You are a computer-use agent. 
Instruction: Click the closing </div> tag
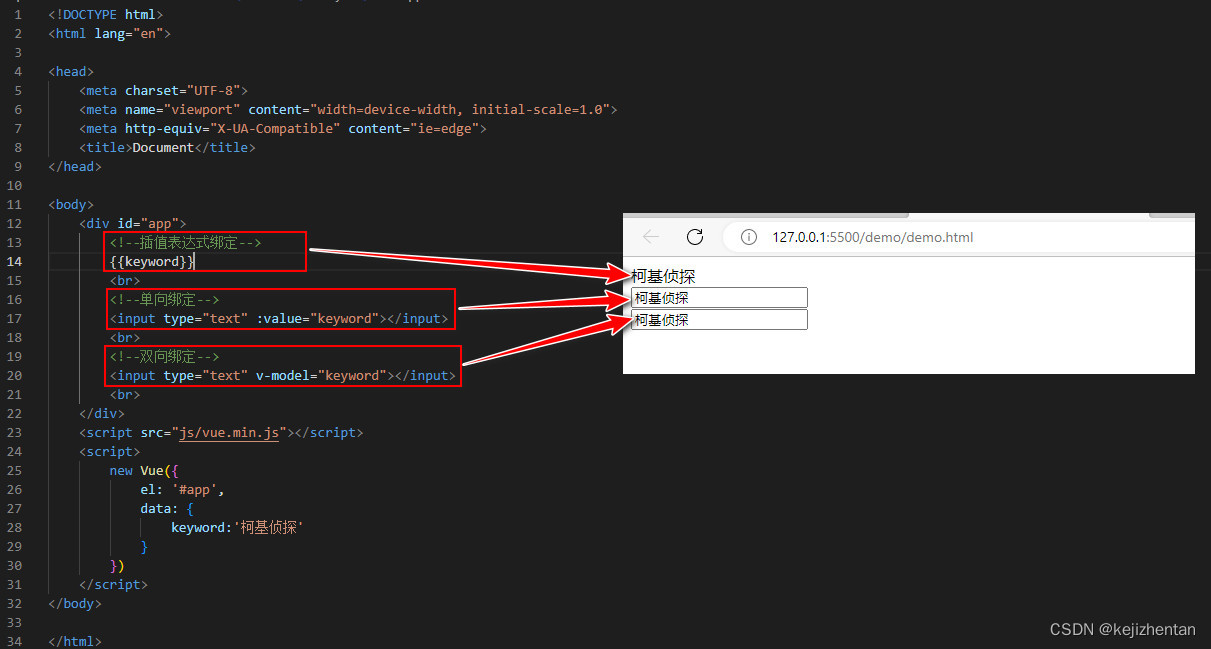[x=102, y=413]
